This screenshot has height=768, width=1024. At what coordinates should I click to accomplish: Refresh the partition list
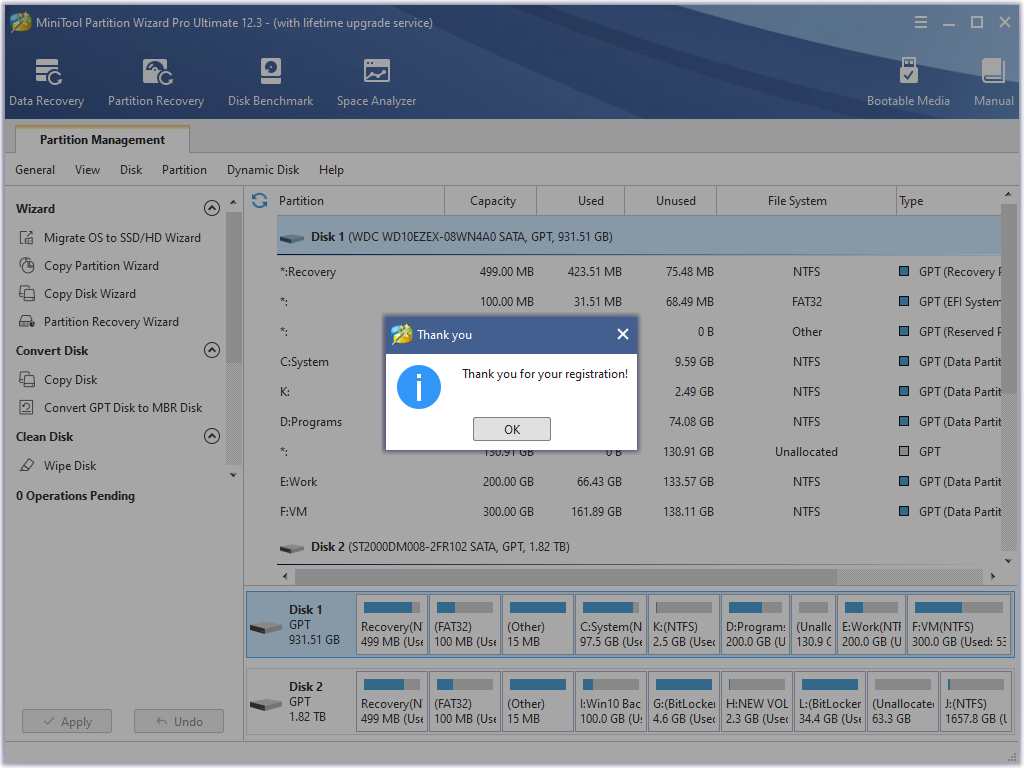coord(259,200)
